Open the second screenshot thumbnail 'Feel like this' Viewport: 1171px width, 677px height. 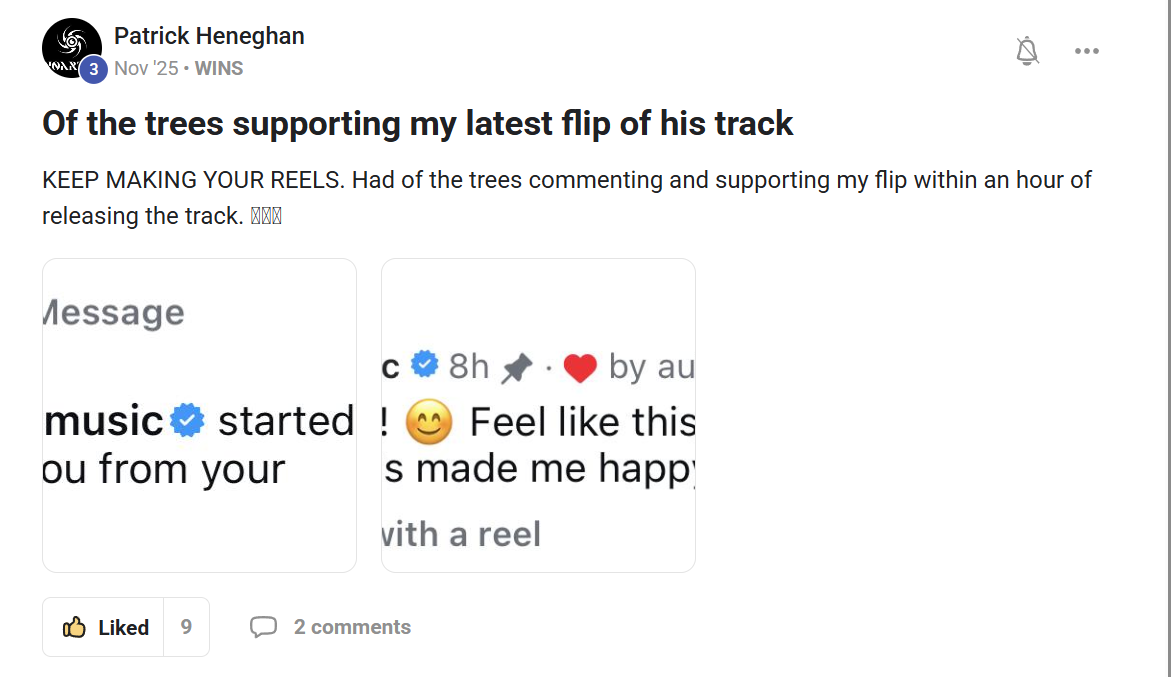(x=538, y=415)
